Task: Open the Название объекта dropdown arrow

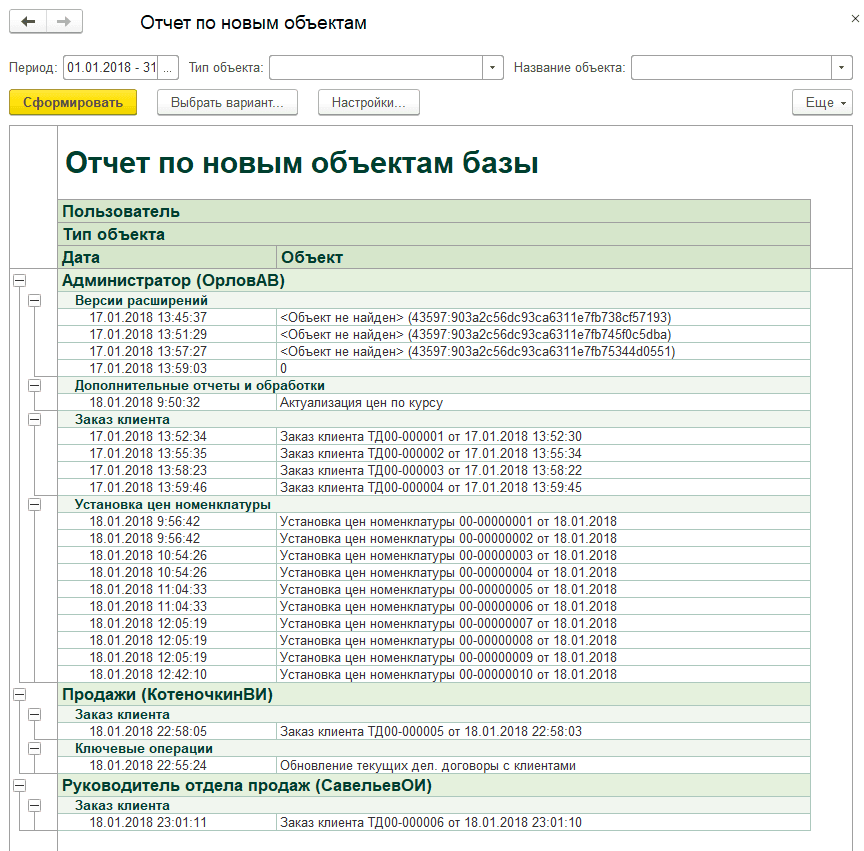Action: [x=841, y=68]
